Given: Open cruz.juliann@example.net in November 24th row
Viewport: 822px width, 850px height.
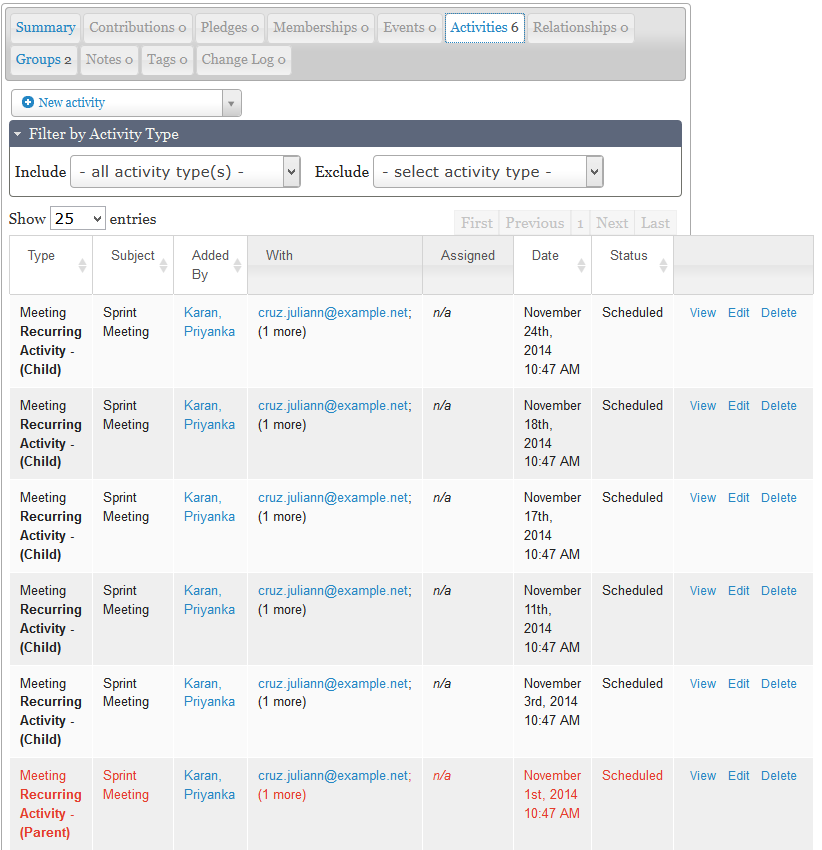Looking at the screenshot, I should tap(335, 313).
